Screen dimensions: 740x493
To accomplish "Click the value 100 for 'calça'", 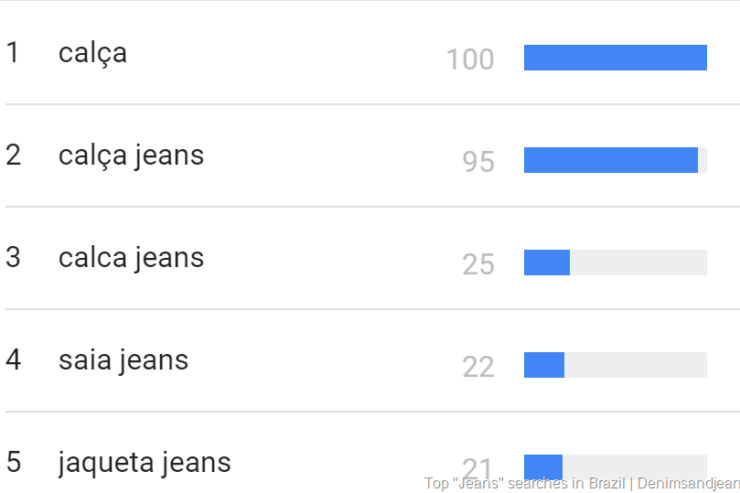I will (470, 60).
